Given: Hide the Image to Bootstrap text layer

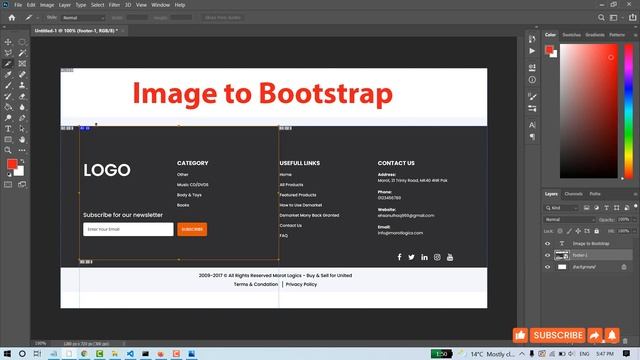Looking at the screenshot, I should point(547,244).
